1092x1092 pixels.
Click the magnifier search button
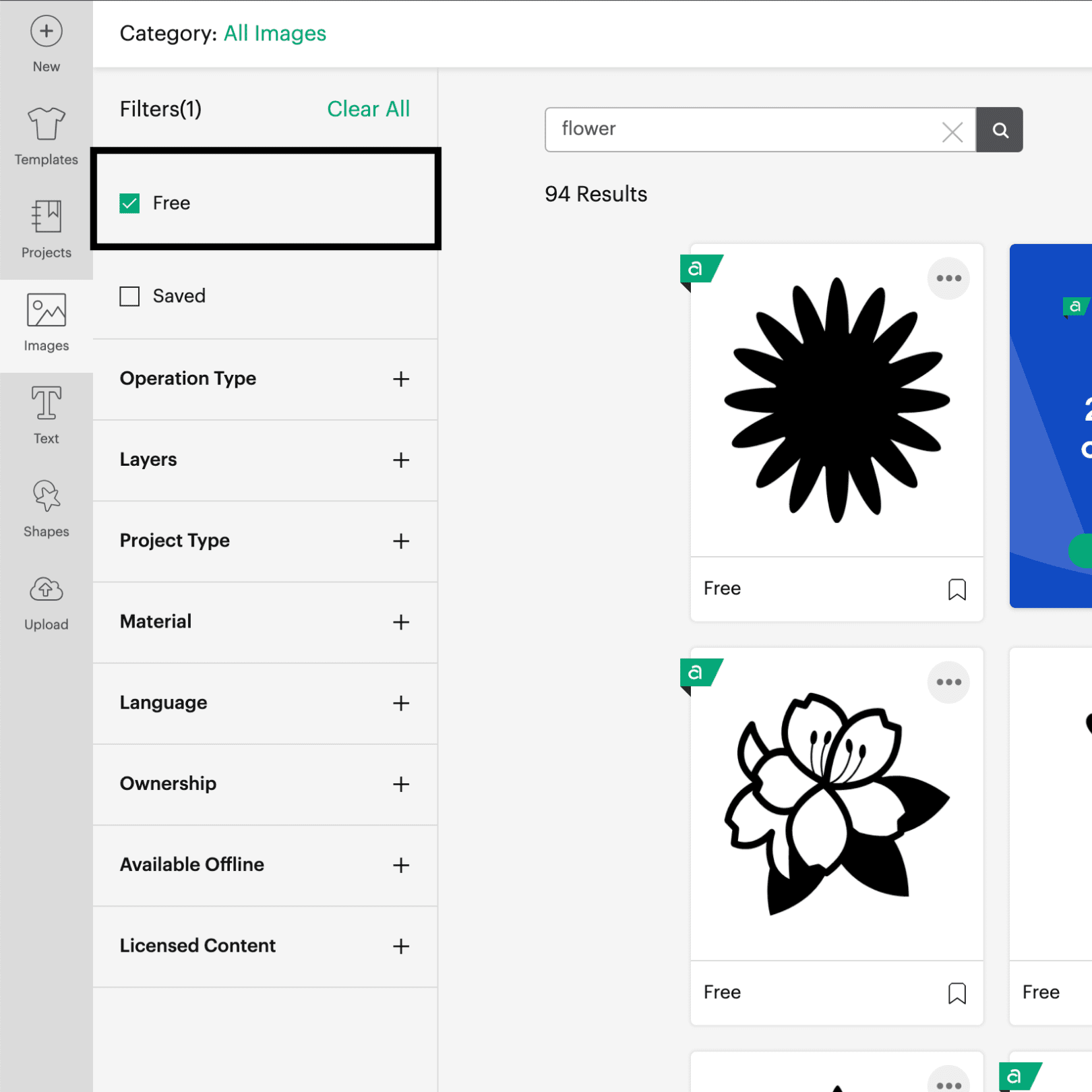tap(1000, 130)
